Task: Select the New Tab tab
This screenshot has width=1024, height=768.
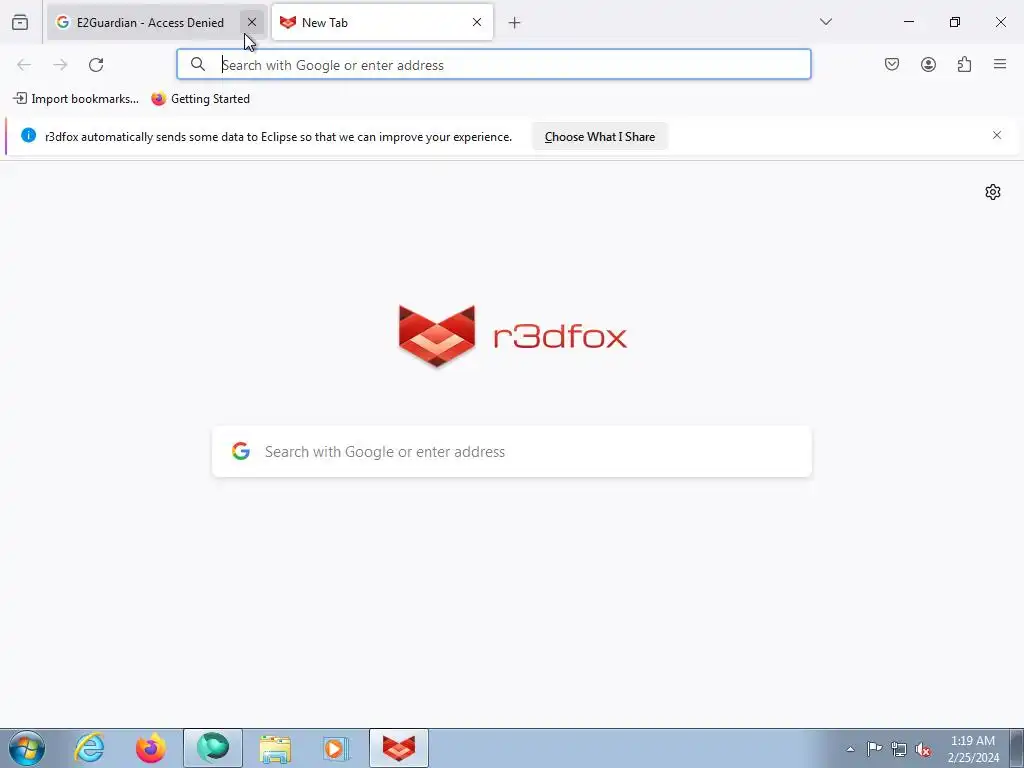Action: [382, 23]
